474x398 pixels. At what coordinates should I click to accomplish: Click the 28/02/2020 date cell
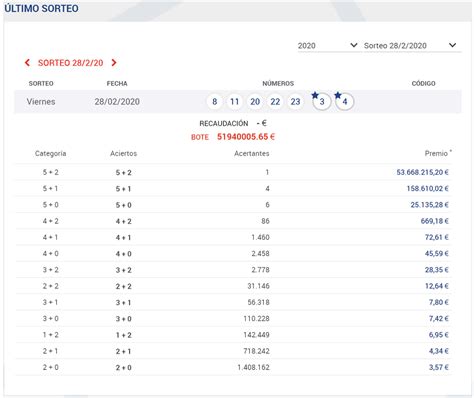pos(117,102)
